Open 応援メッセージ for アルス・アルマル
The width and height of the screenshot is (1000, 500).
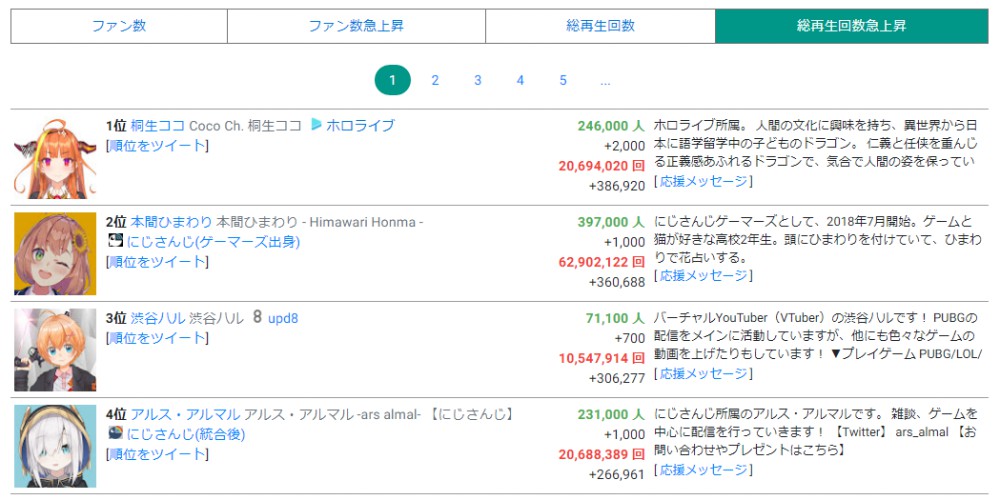tap(703, 470)
